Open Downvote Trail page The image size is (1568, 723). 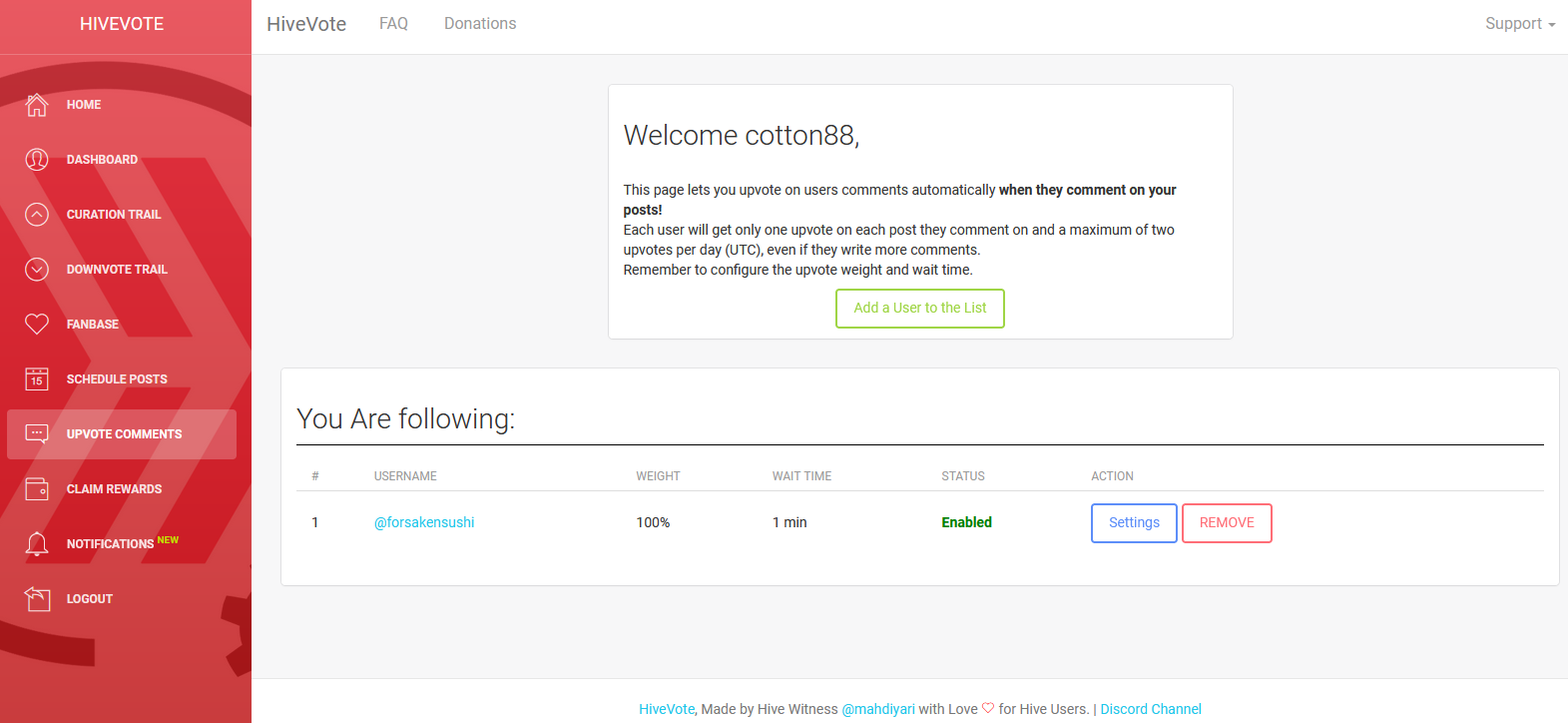(122, 270)
